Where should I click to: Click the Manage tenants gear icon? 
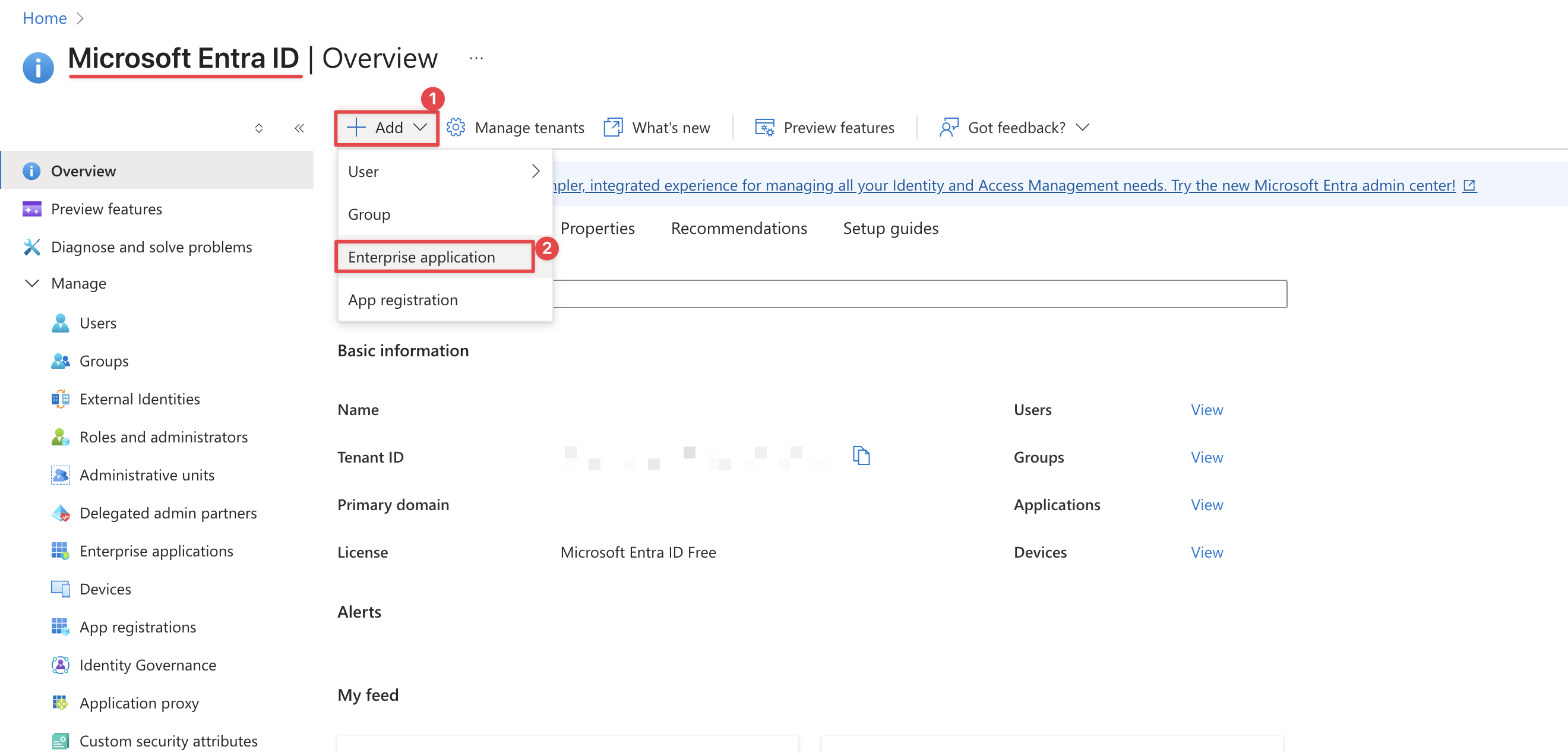pyautogui.click(x=456, y=127)
